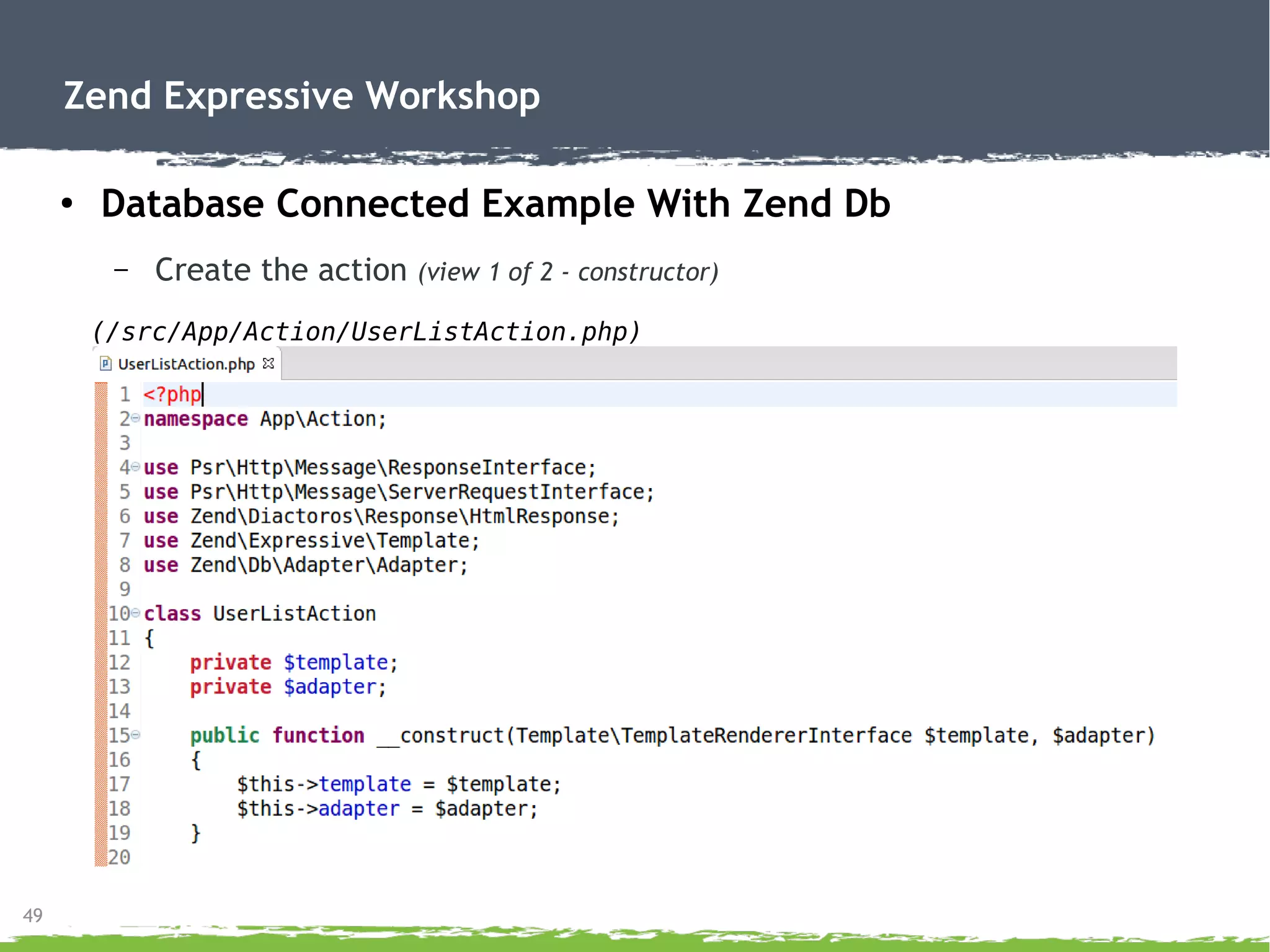This screenshot has height=952, width=1270.
Task: Click slide page number 49
Action: point(33,915)
